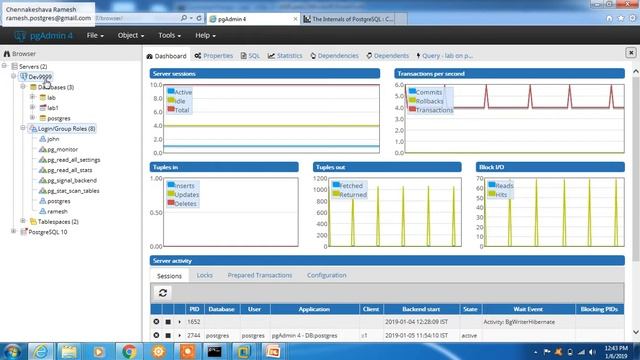The width and height of the screenshot is (640, 360).
Task: Expand the postgres database node
Action: coord(32,118)
